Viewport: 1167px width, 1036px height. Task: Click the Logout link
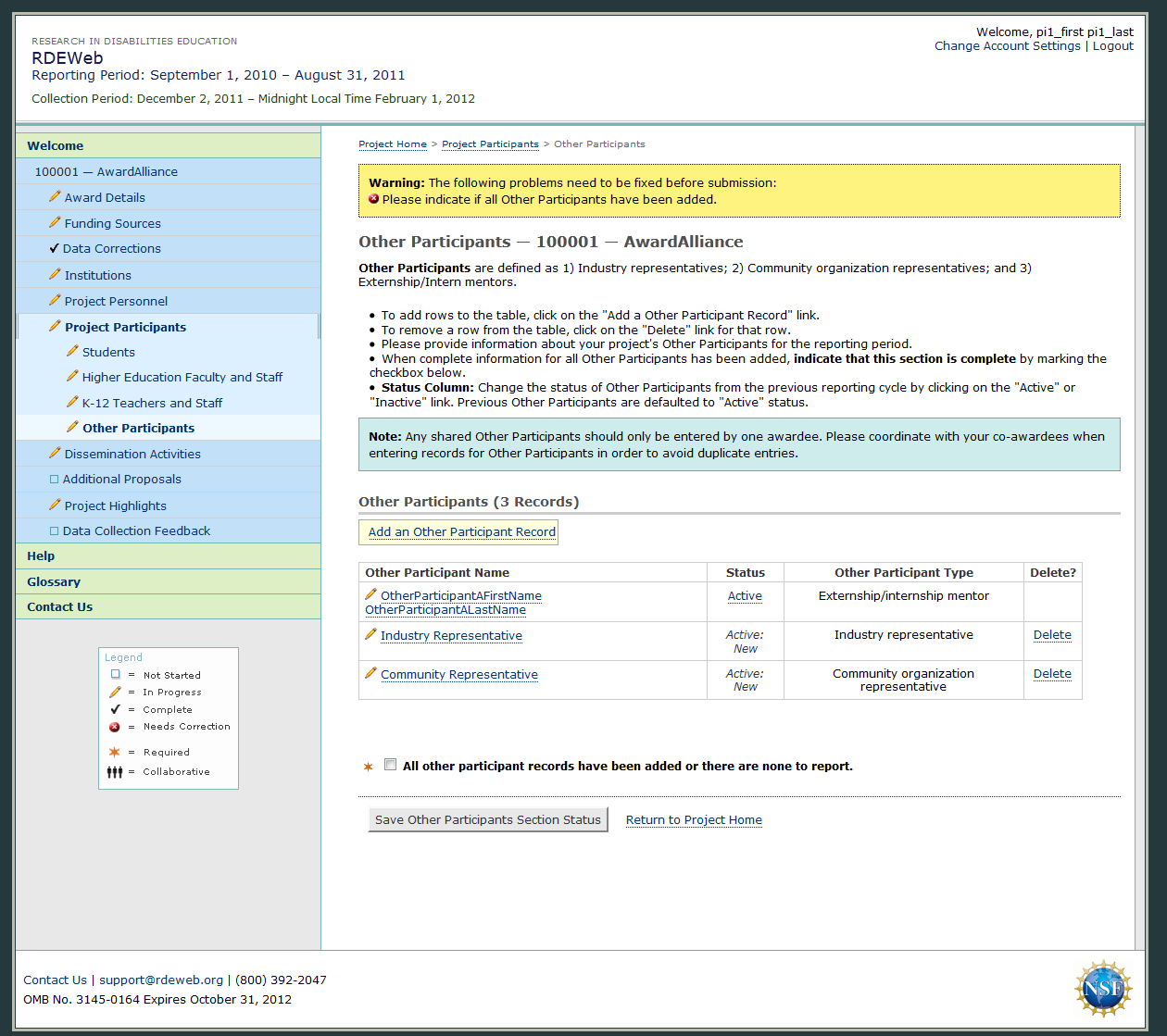point(1112,45)
